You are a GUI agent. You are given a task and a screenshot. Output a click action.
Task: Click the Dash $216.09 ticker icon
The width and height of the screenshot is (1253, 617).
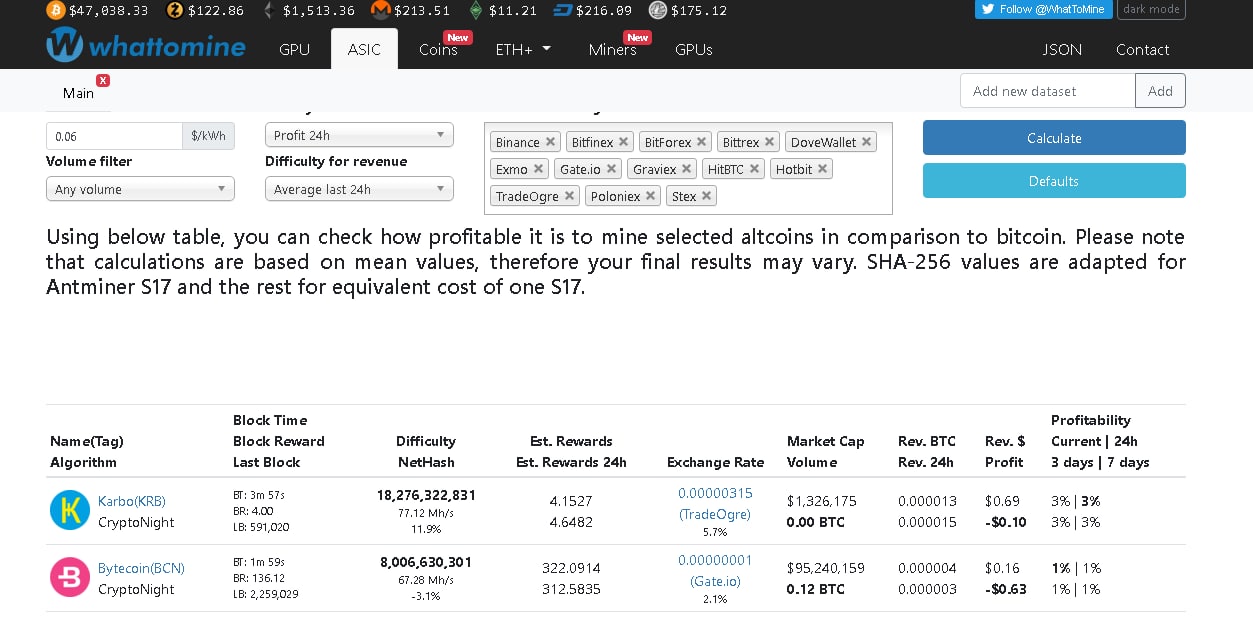[562, 10]
